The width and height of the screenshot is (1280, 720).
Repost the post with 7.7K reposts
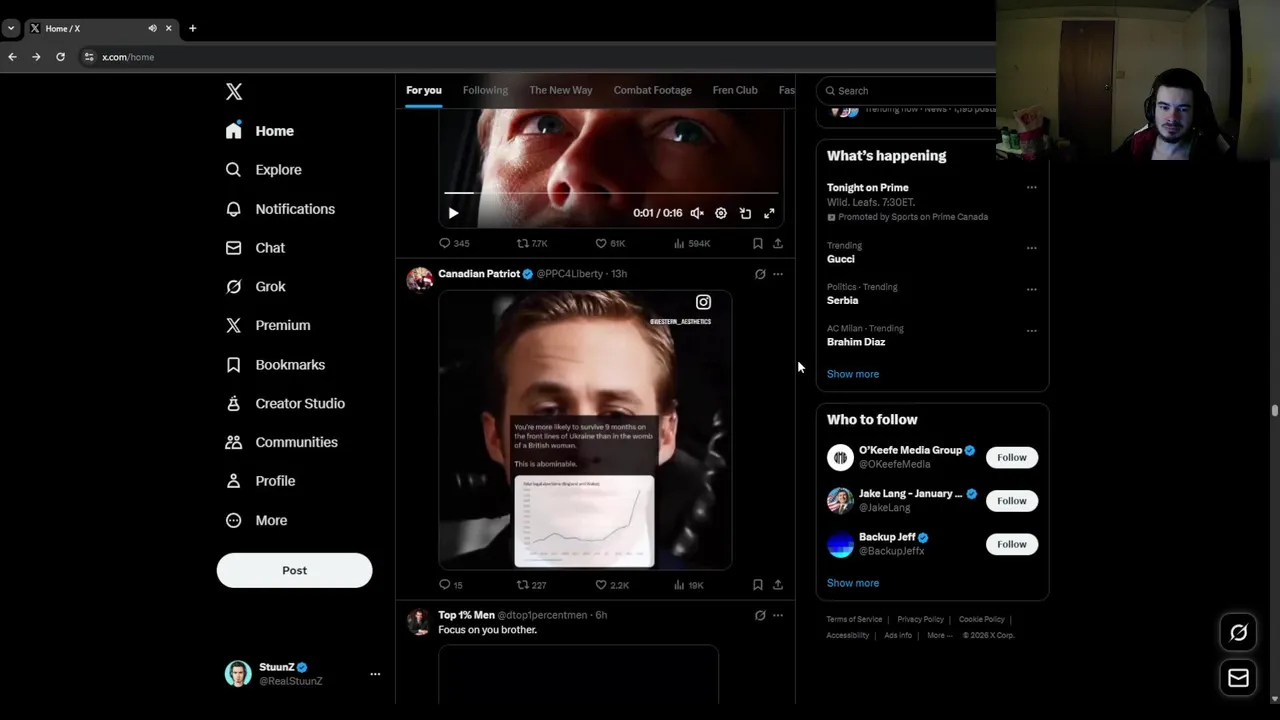[532, 243]
